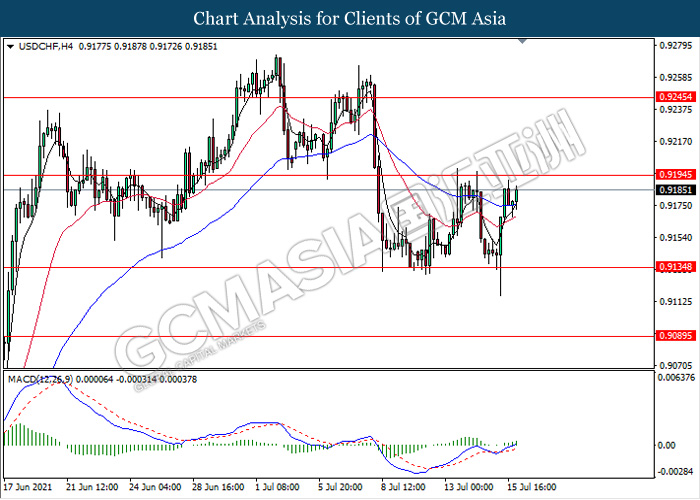Click the 5 Jul 20:00 time label
Screen dimensions: 700x500
click(340, 487)
